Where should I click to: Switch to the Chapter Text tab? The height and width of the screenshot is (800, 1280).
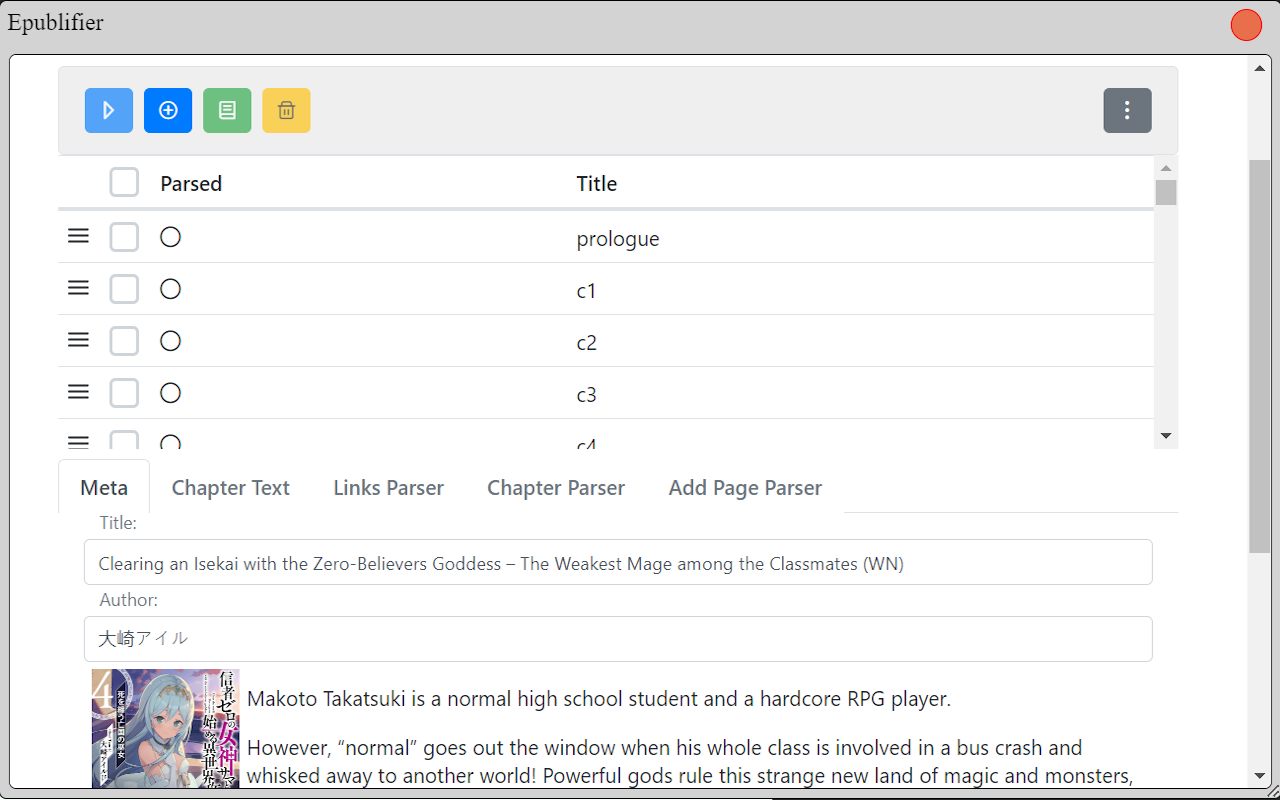pyautogui.click(x=230, y=488)
